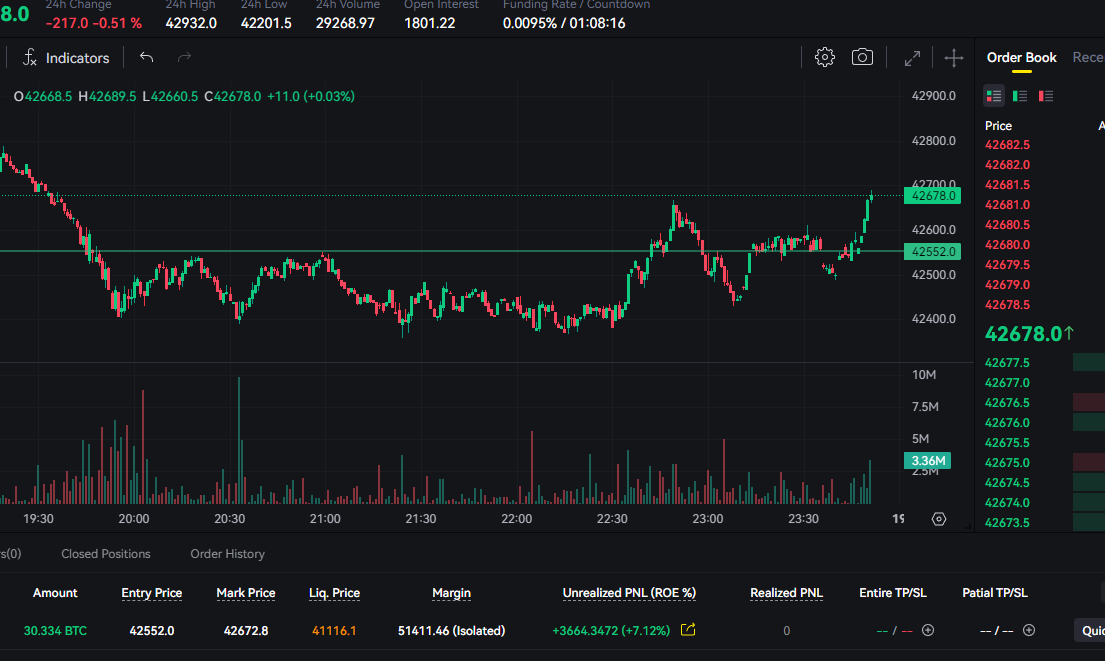Click the 42552.0 entry price line label

click(933, 252)
